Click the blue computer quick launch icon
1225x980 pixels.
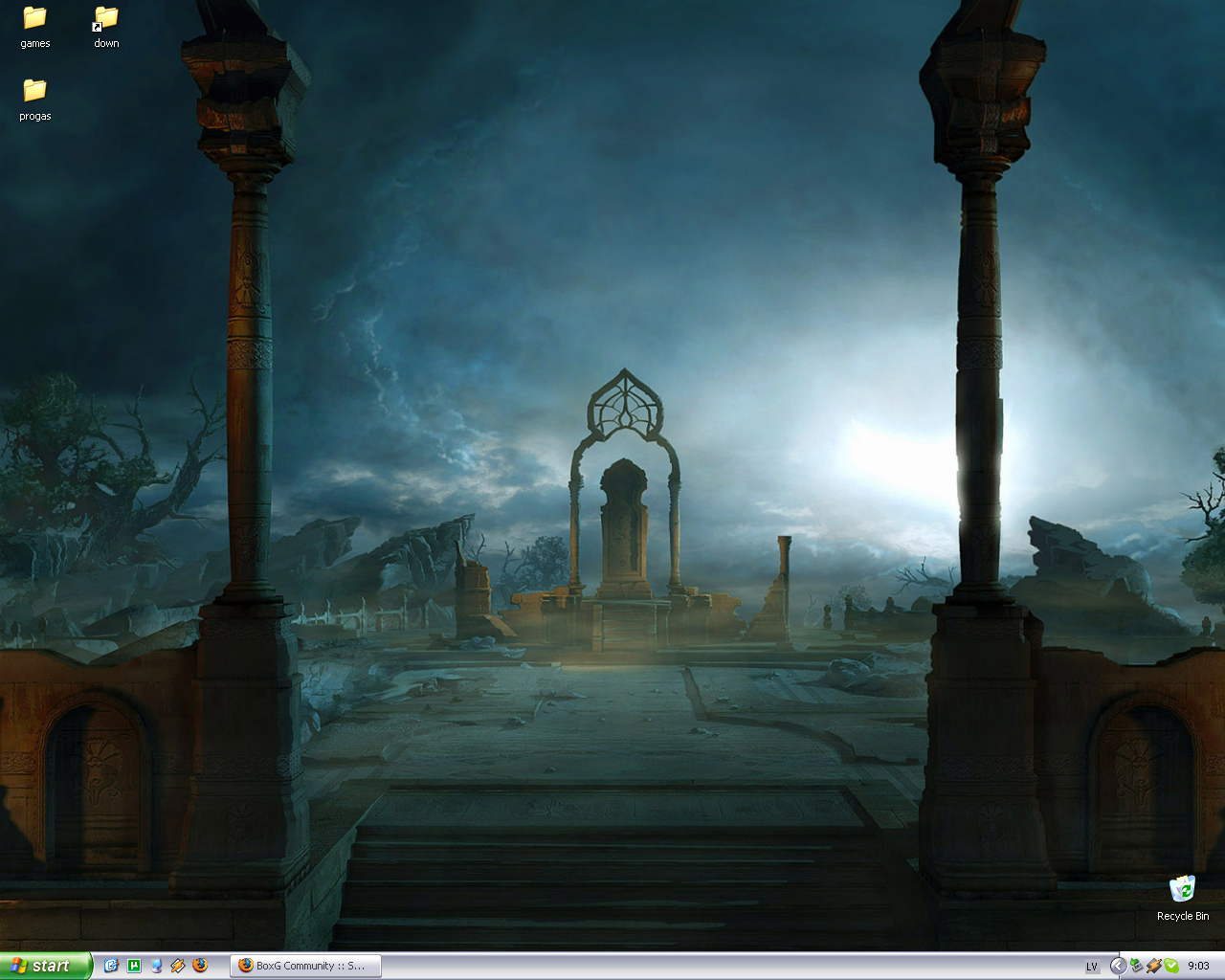click(x=156, y=966)
